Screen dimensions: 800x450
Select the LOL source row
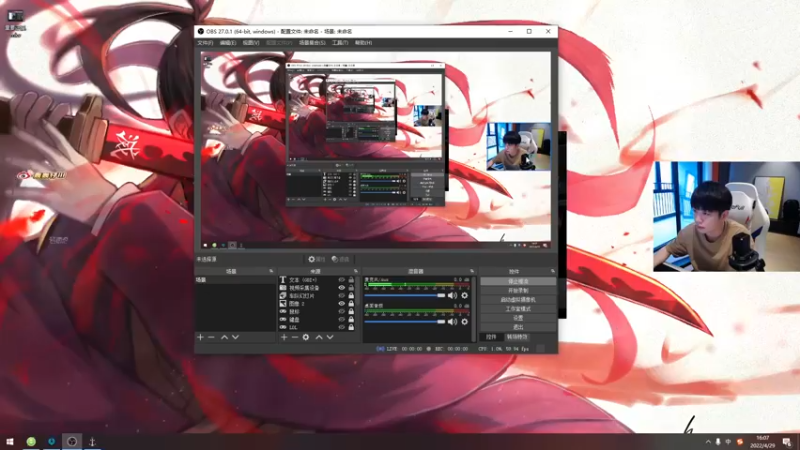pyautogui.click(x=317, y=327)
